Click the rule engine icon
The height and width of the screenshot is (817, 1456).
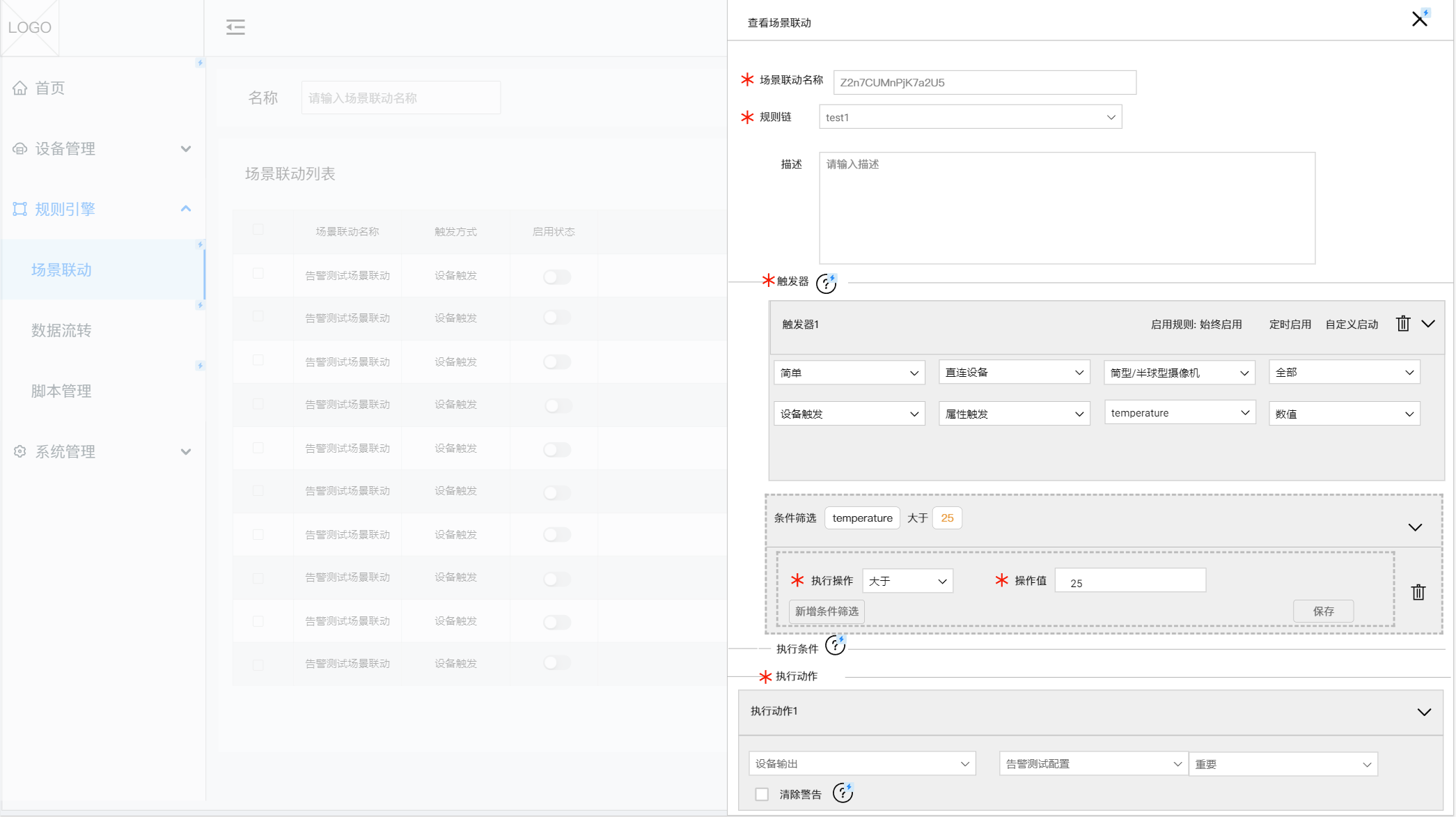20,209
